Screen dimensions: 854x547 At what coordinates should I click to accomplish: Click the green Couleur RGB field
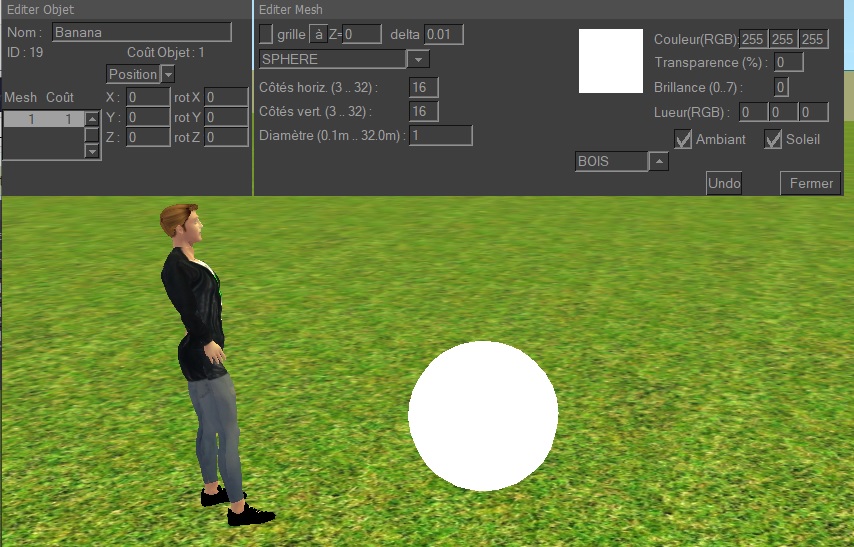(x=783, y=39)
